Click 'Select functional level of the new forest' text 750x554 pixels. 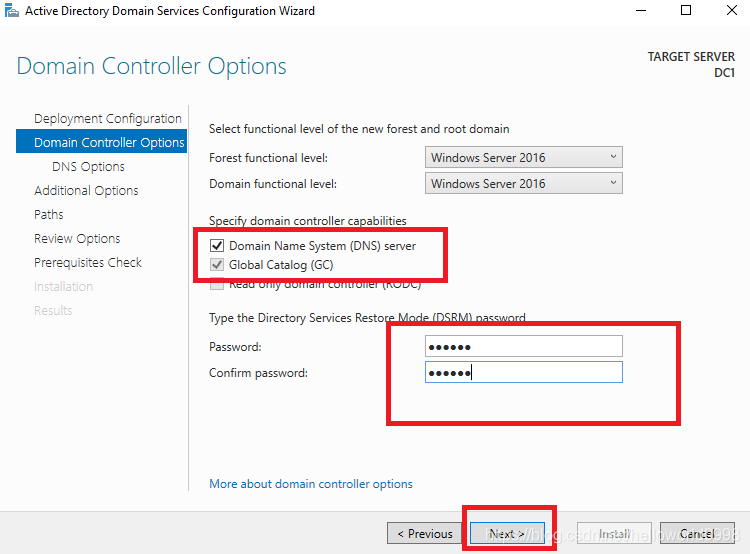tap(359, 129)
